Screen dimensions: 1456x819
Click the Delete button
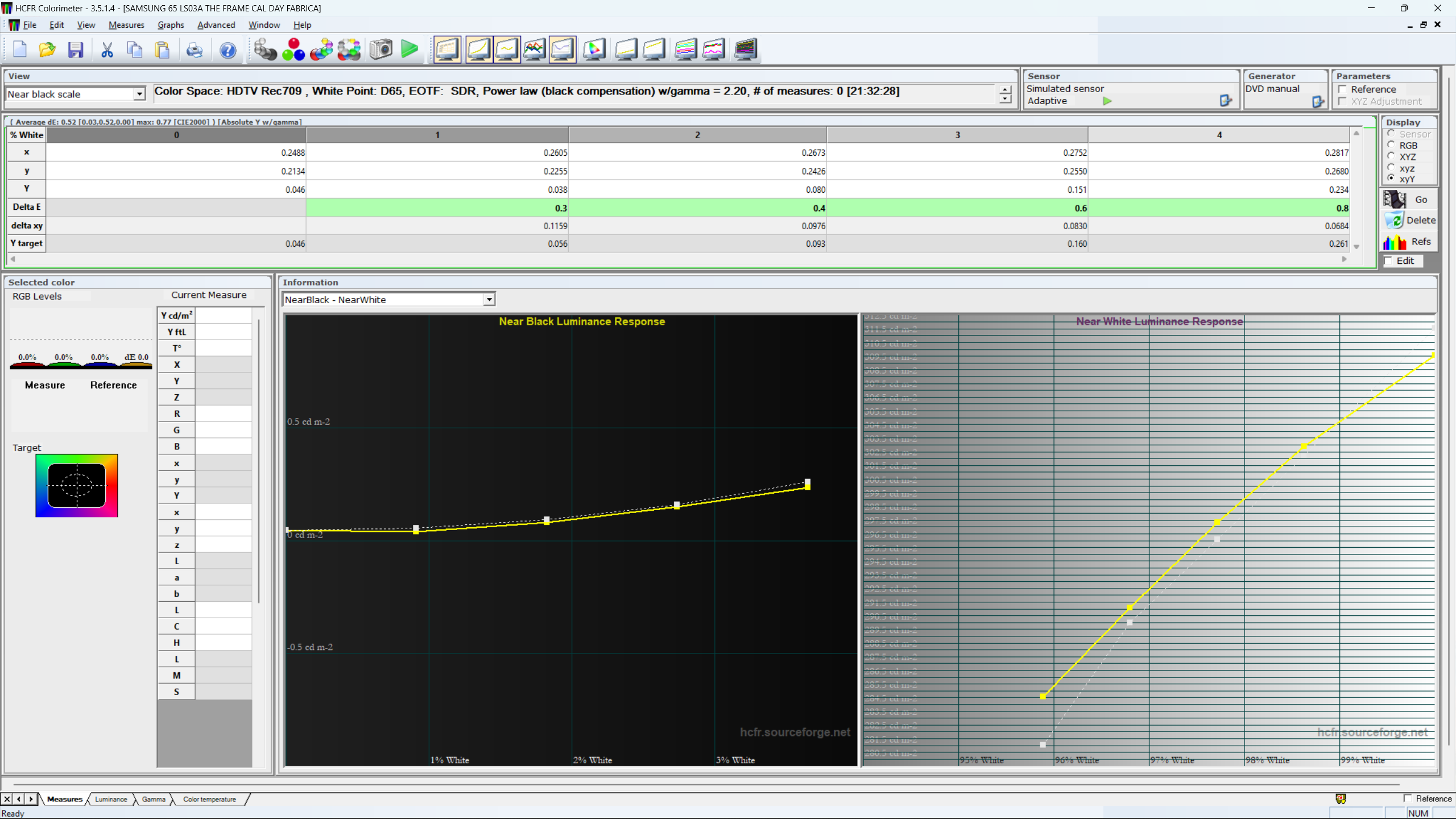click(1409, 220)
